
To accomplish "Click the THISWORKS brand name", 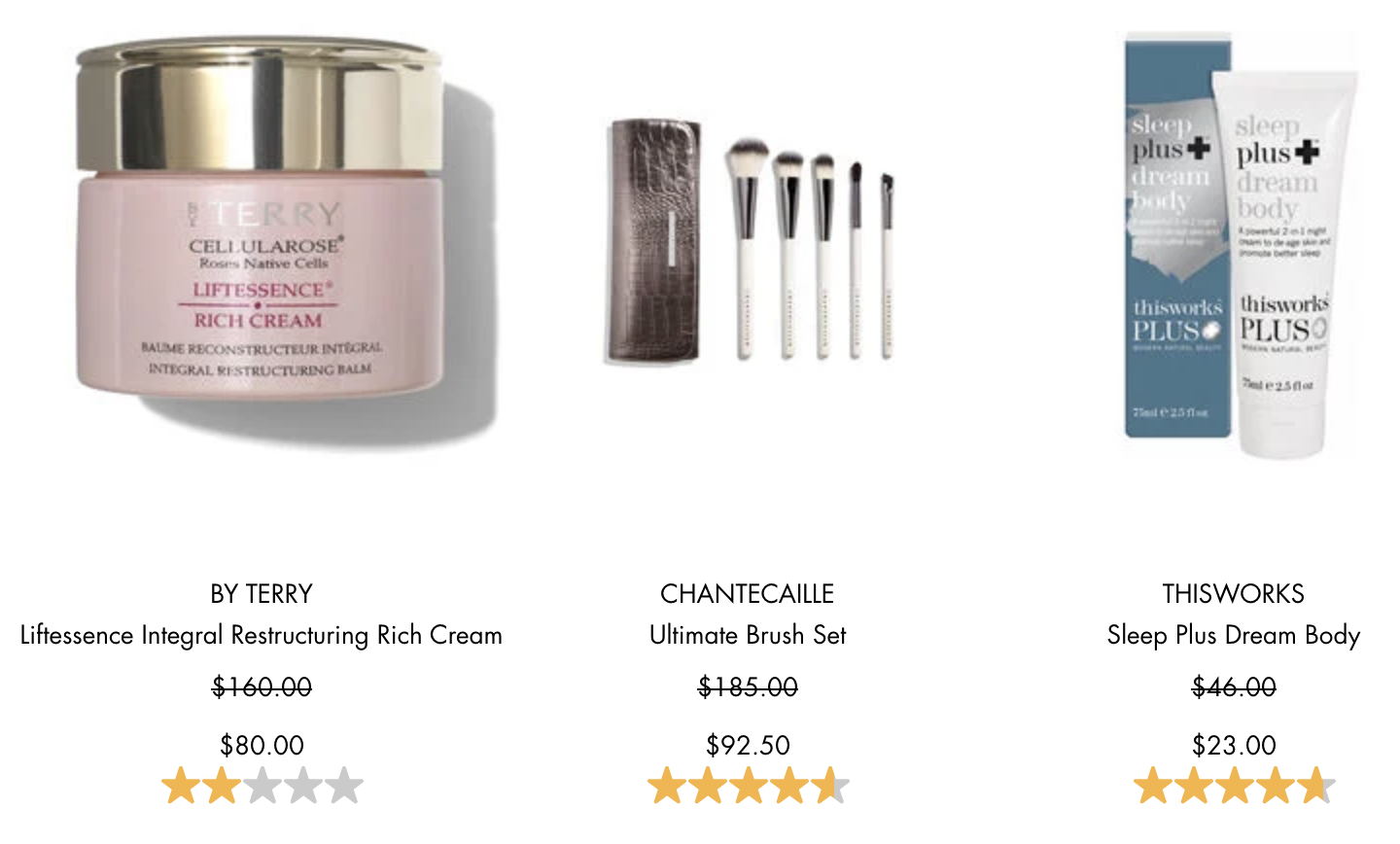I will coord(1234,594).
